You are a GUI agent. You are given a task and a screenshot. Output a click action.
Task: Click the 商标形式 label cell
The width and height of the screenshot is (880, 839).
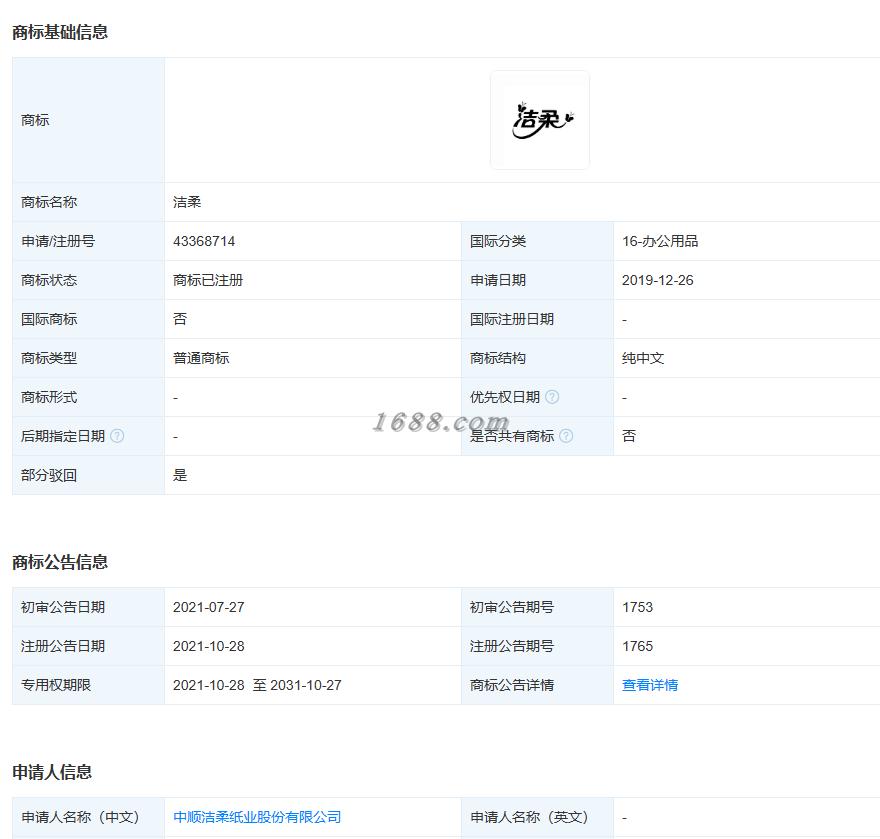88,397
